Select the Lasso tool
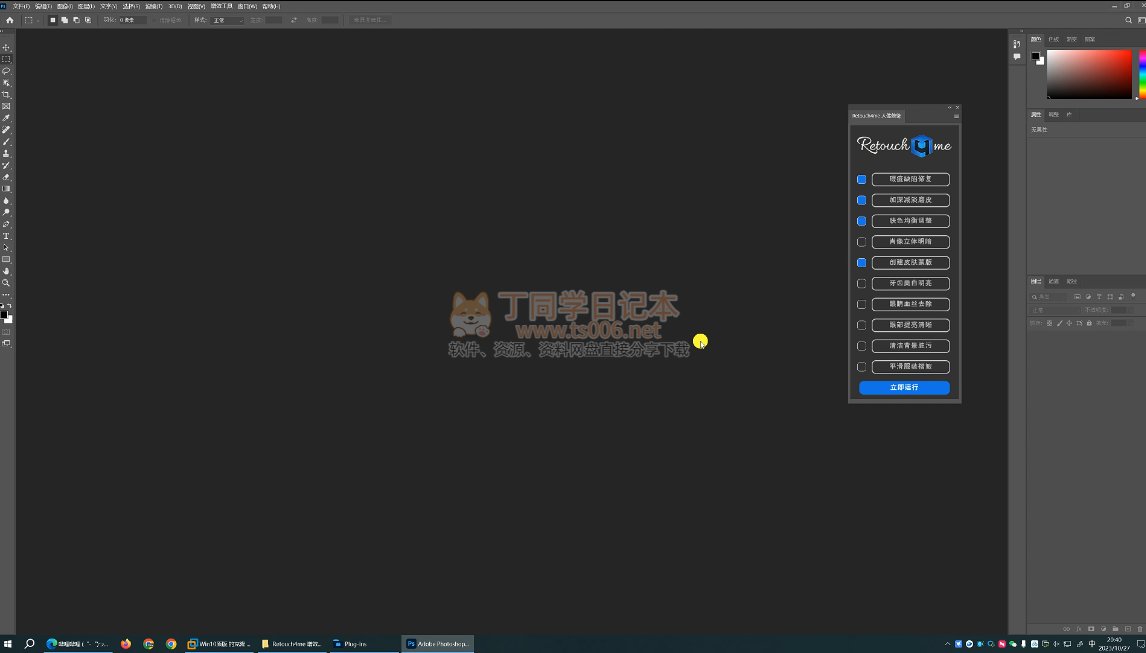 pos(6,71)
